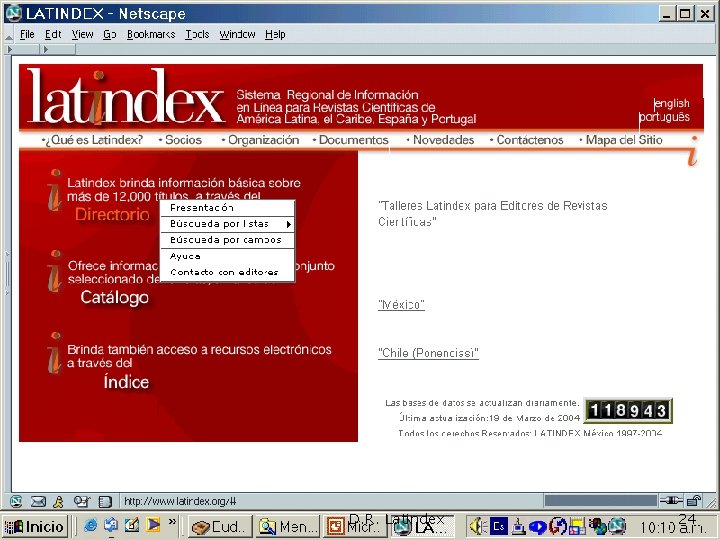Image resolution: width=720 pixels, height=540 pixels.
Task: Click the security padlock icon in status bar
Action: click(694, 501)
